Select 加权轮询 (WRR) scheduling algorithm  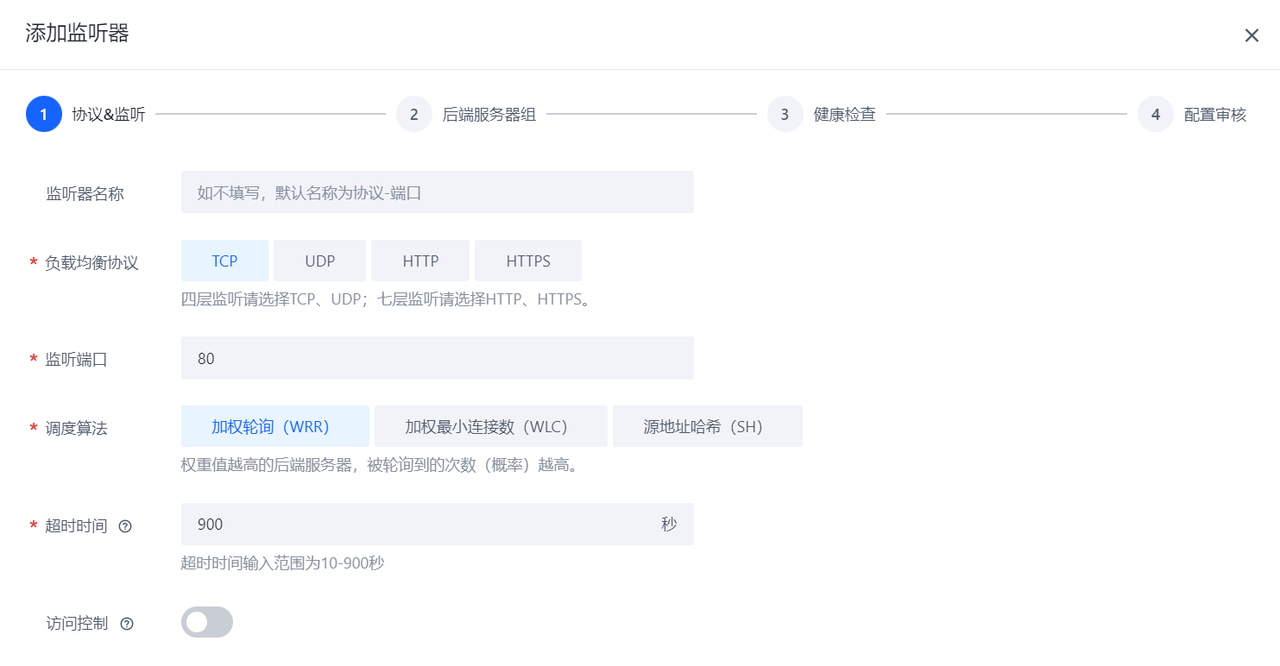tap(275, 426)
